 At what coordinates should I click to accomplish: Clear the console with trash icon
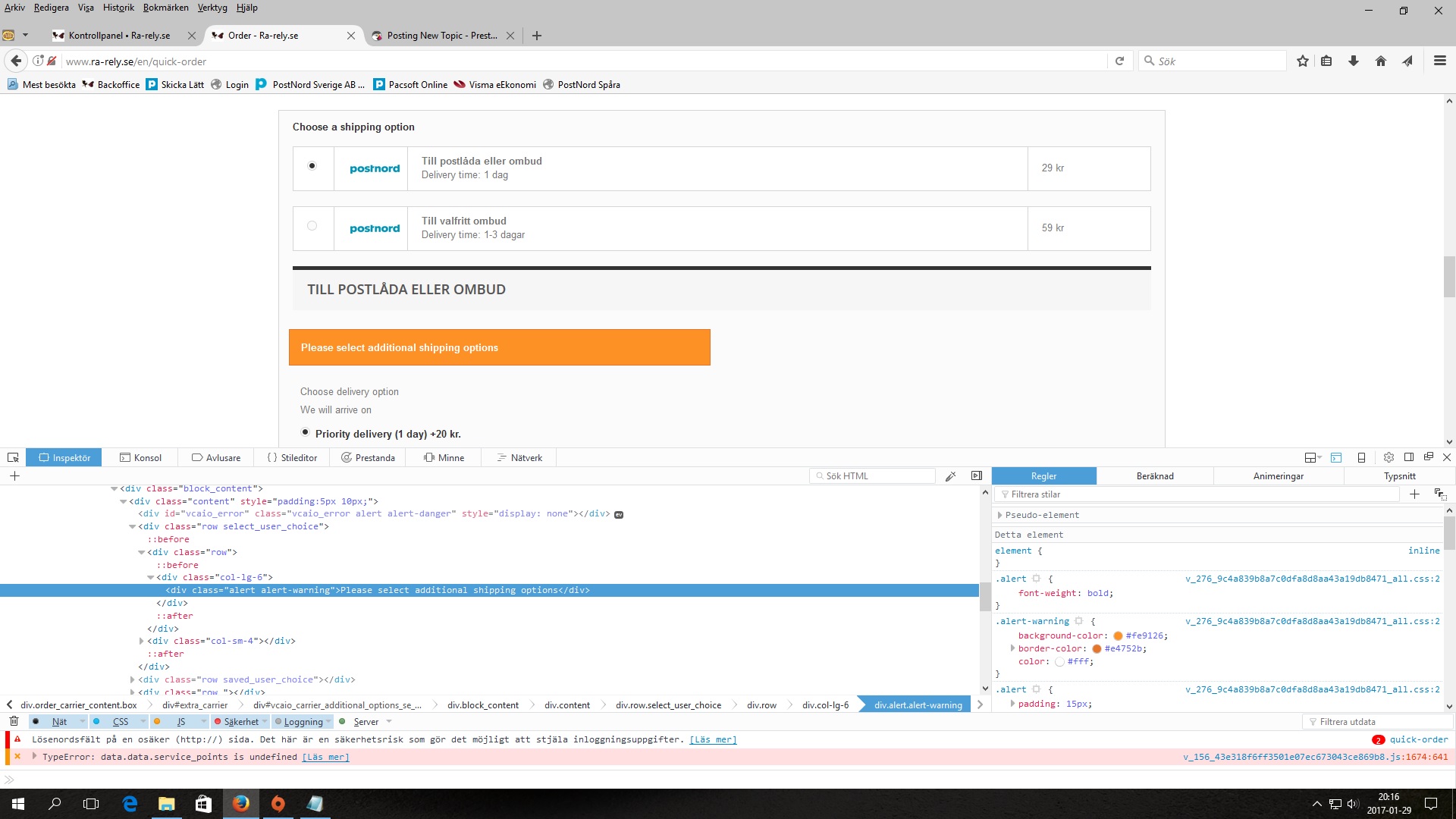point(14,721)
